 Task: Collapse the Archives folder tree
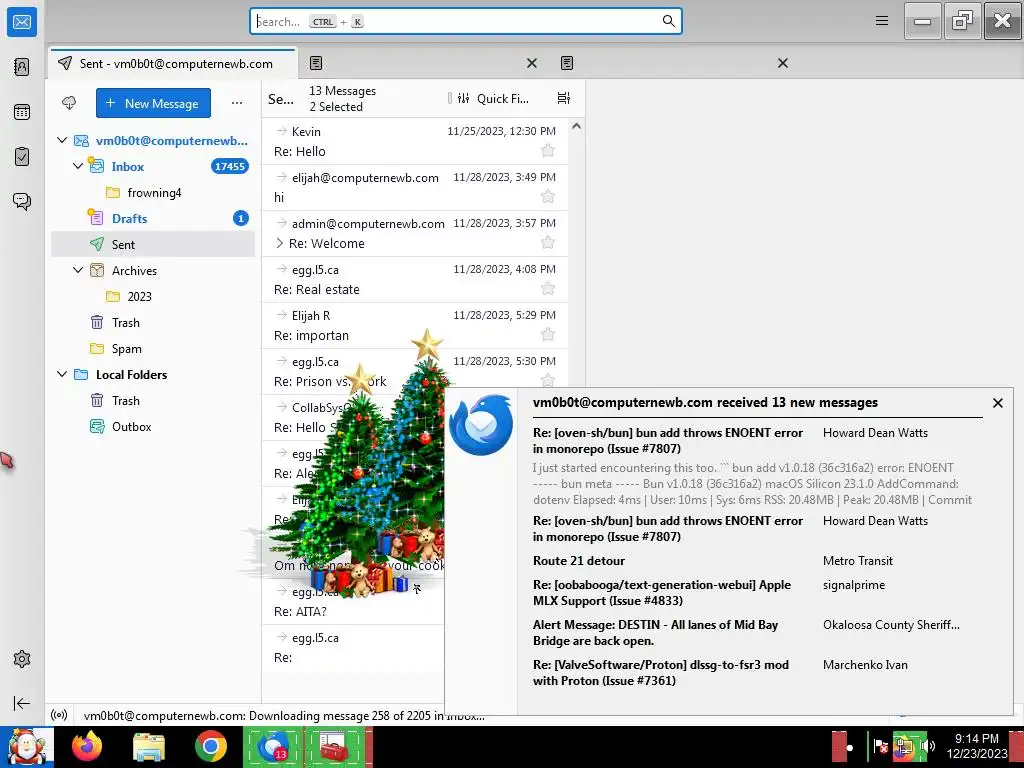pos(78,270)
